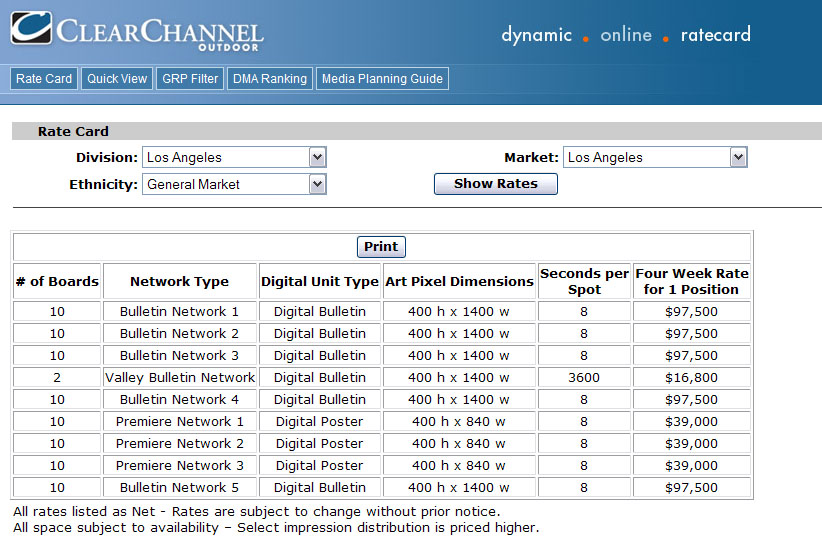Click the '# of Boards' column header
822x558 pixels.
[57, 282]
